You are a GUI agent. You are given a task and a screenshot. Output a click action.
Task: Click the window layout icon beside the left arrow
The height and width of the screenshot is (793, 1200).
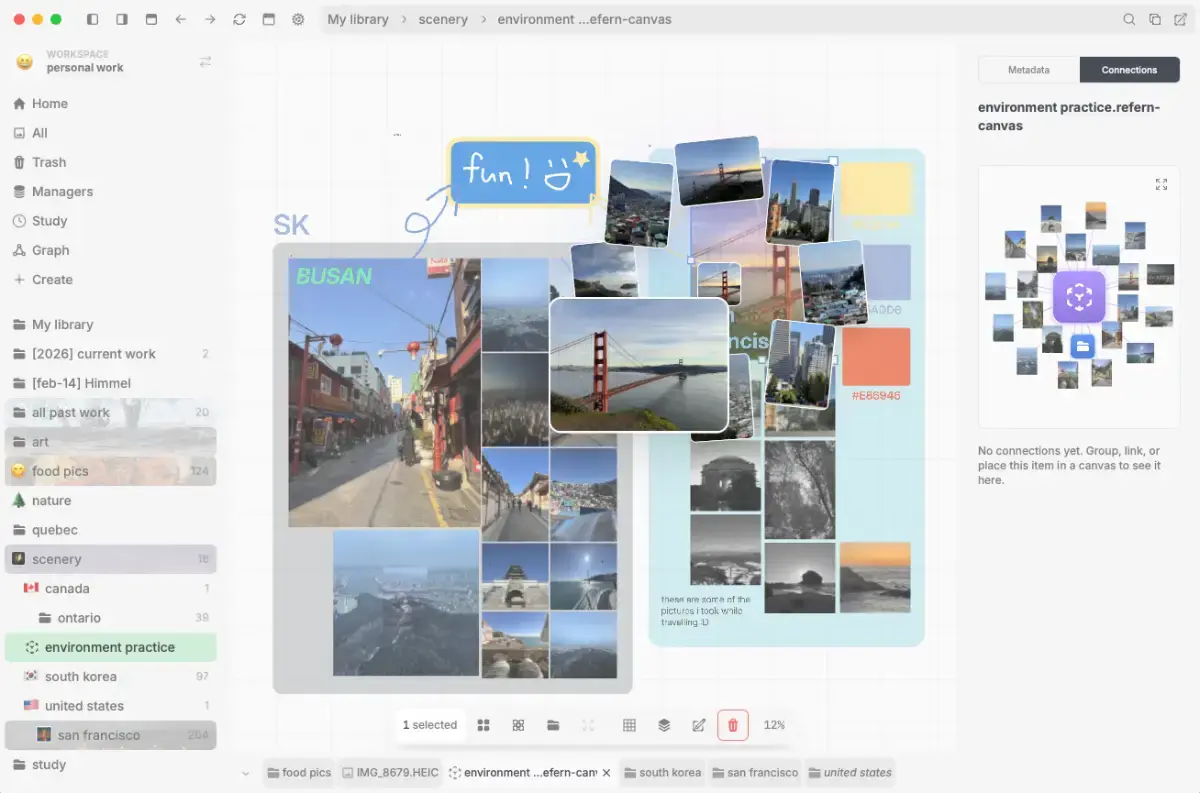[x=151, y=19]
